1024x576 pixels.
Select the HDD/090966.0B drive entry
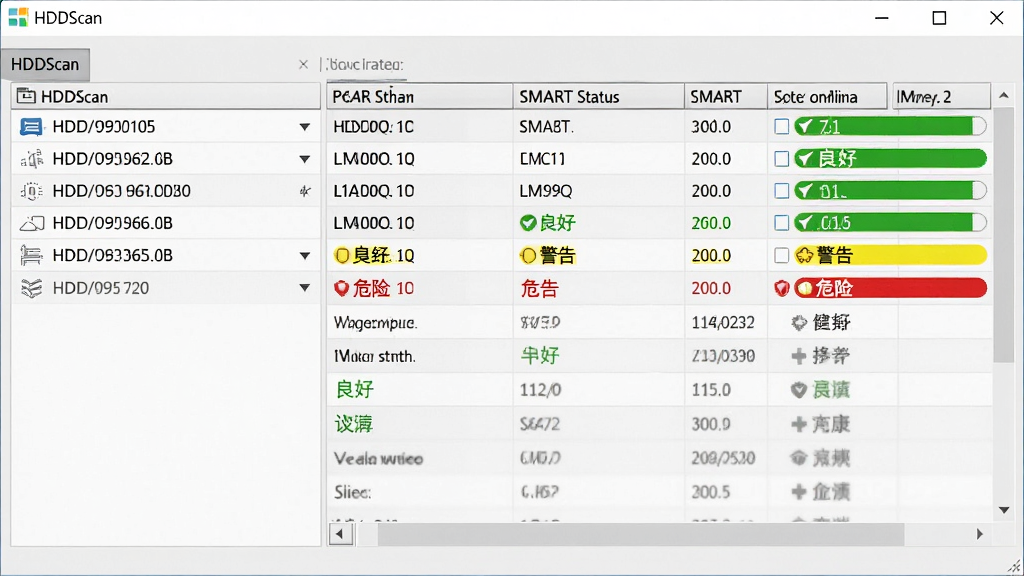pyautogui.click(x=166, y=223)
